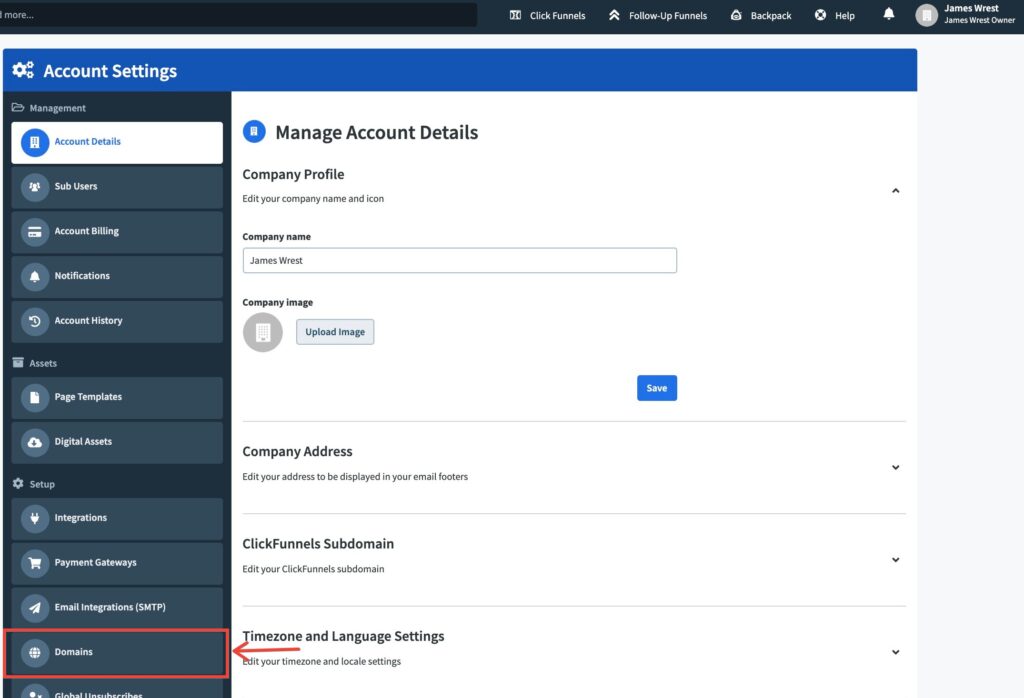Click the Backpack icon in top bar
This screenshot has width=1024, height=698.
[736, 15]
